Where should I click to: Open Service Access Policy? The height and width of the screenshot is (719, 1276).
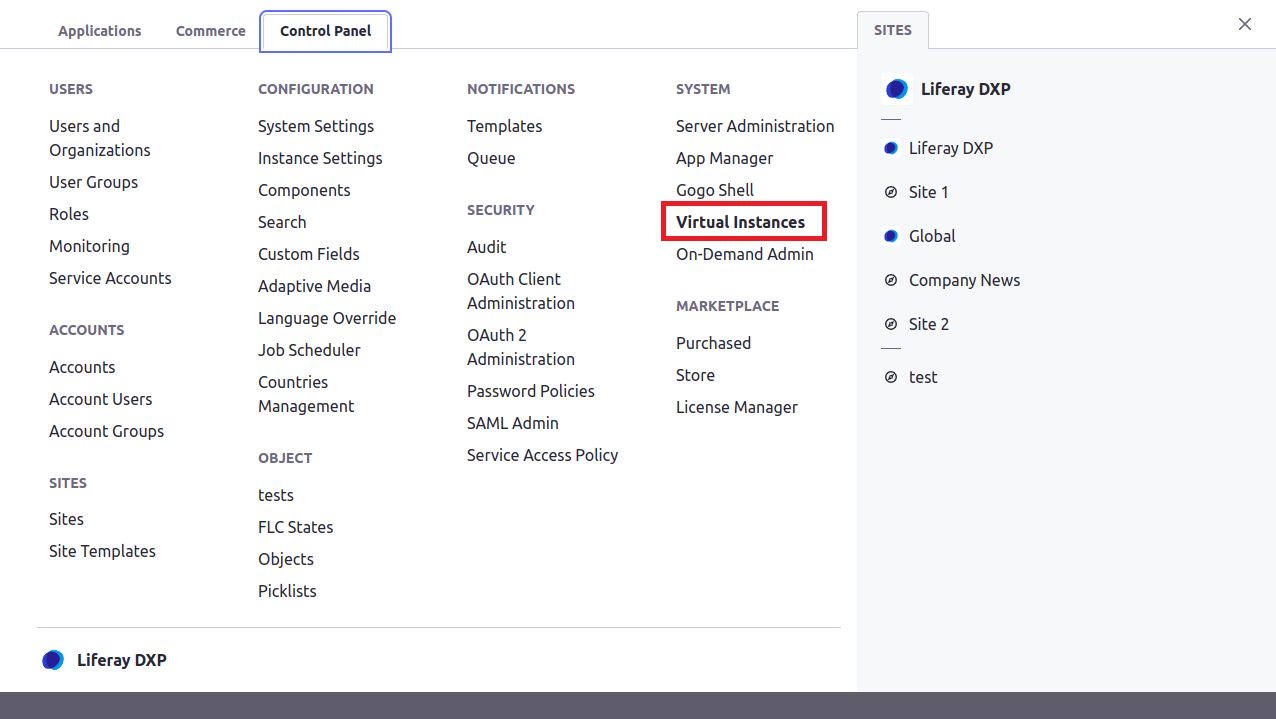[x=543, y=455]
